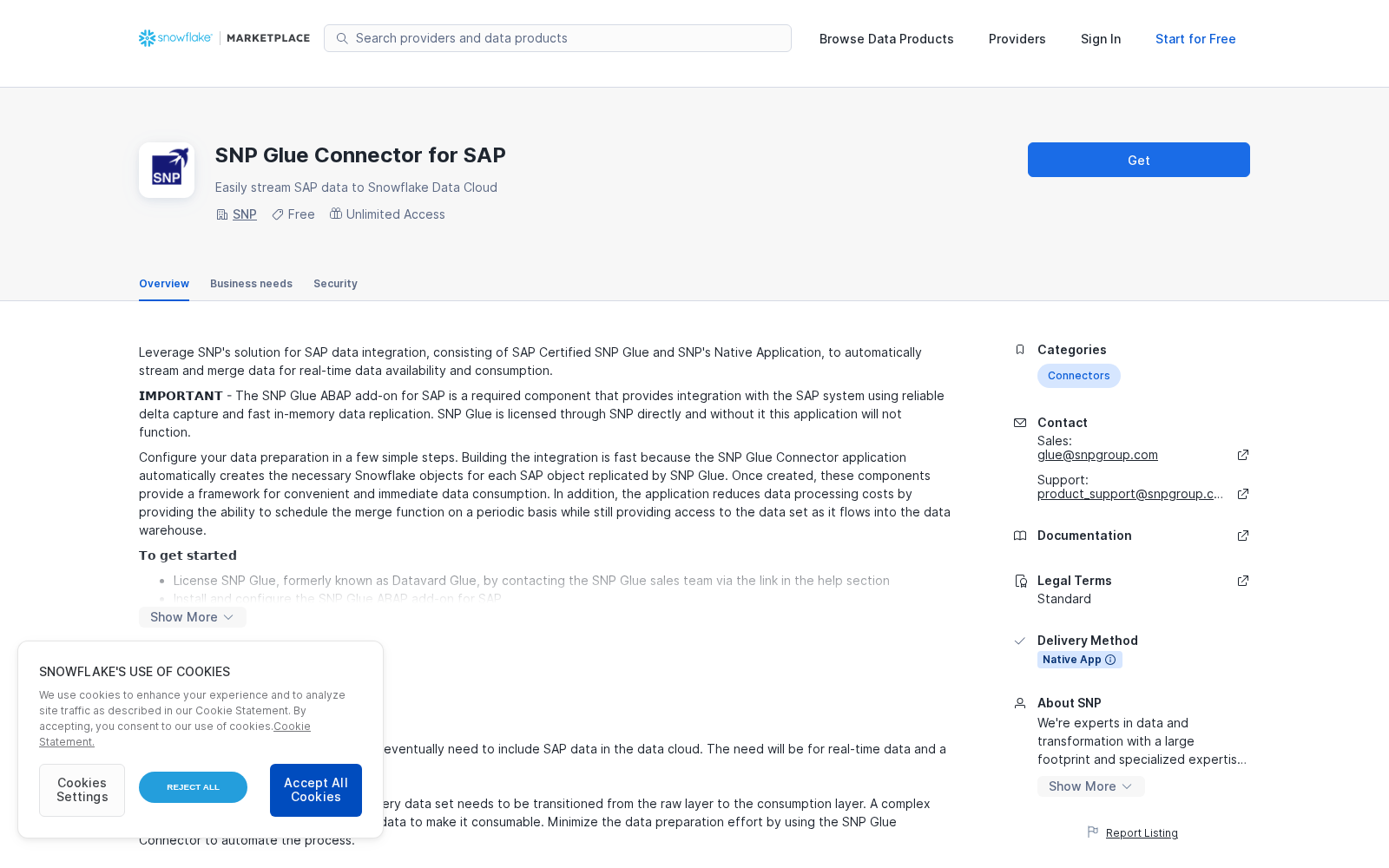This screenshot has width=1389, height=868.
Task: Click the search magnifier icon
Action: click(x=342, y=38)
